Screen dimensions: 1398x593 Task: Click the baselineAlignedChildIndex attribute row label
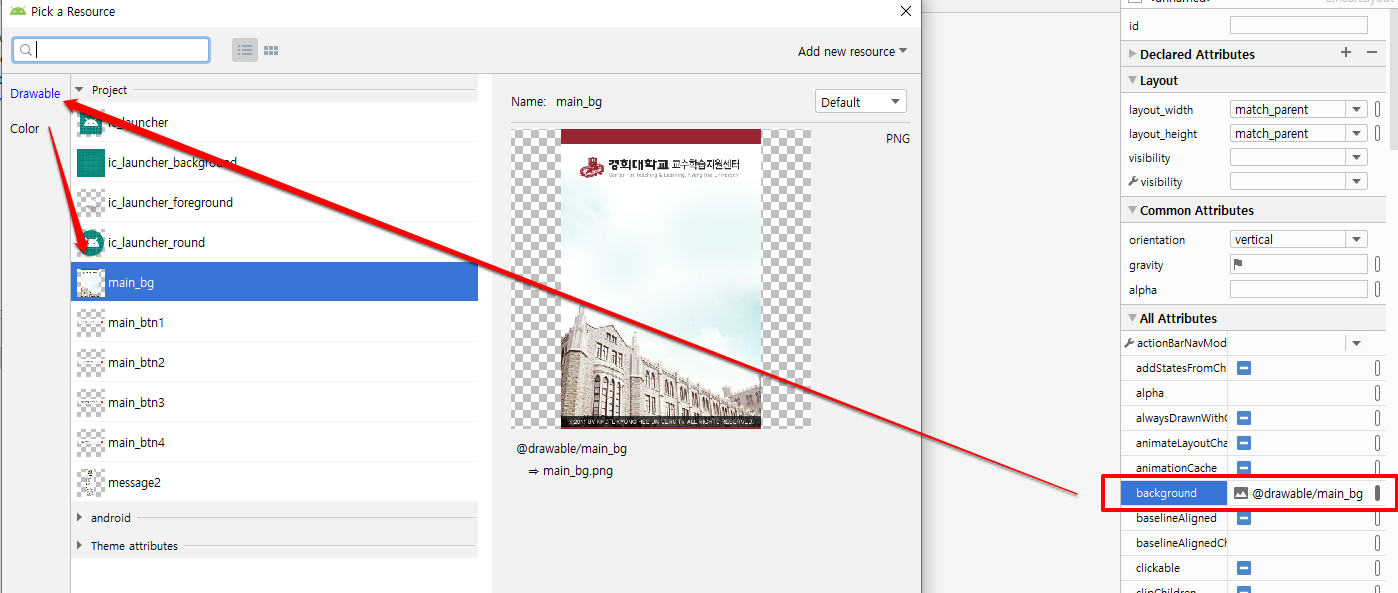coord(1181,543)
